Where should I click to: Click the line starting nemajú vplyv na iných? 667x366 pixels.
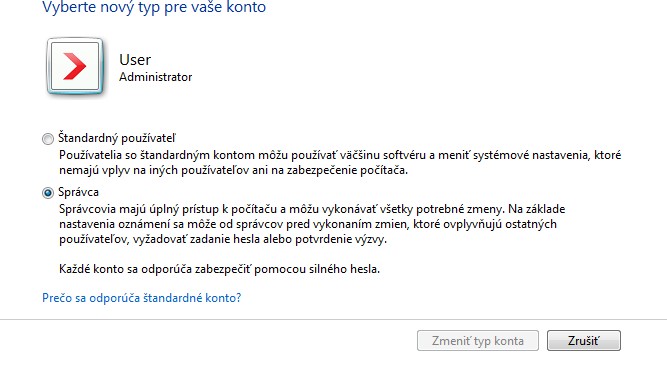pyautogui.click(x=233, y=170)
